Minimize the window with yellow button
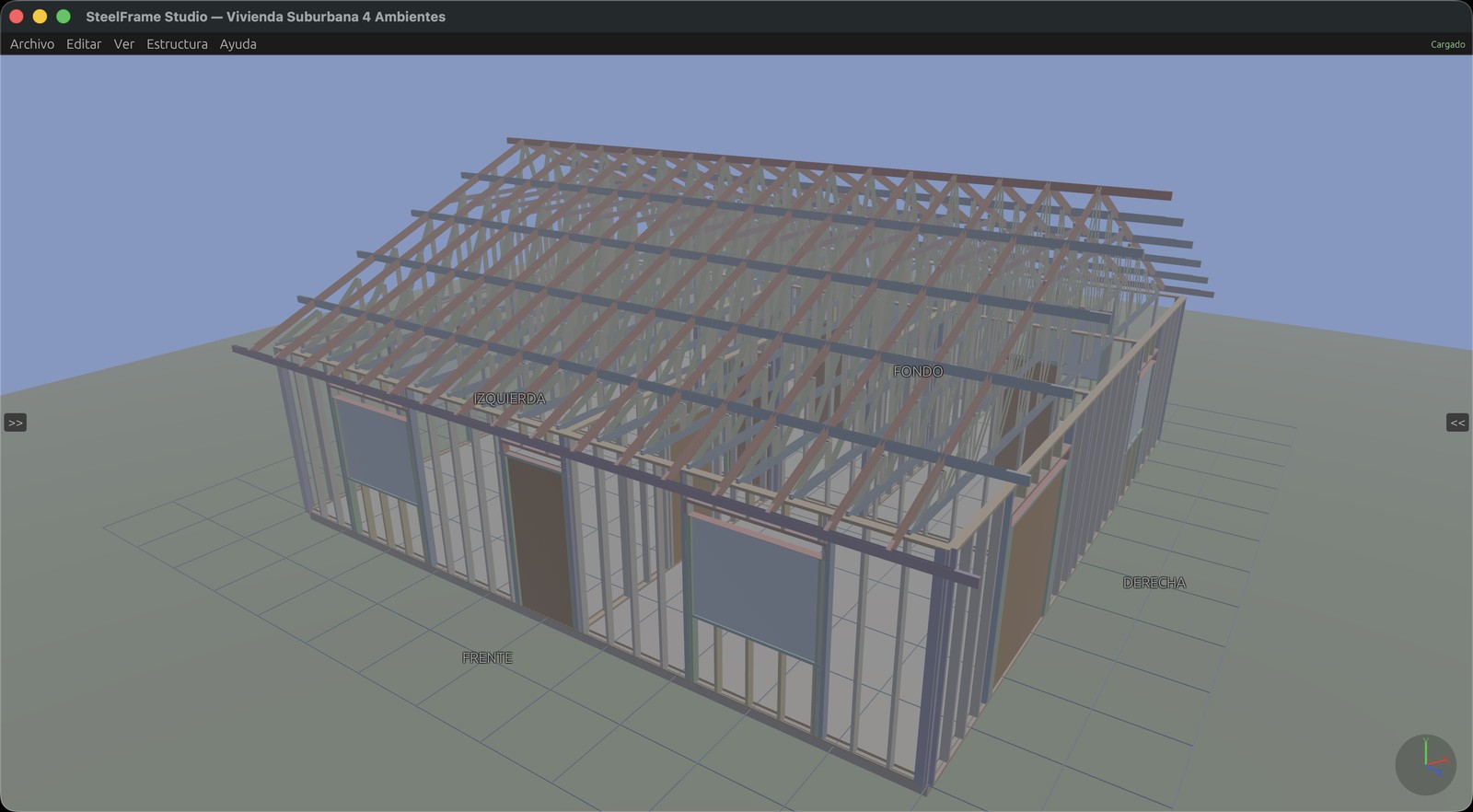 click(x=40, y=17)
